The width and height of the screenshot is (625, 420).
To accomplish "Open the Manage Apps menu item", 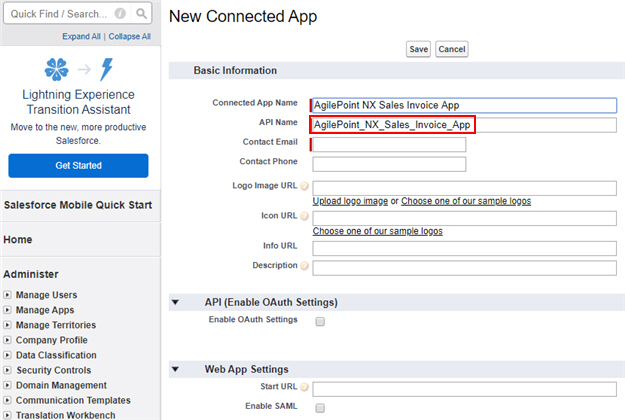I will [45, 310].
